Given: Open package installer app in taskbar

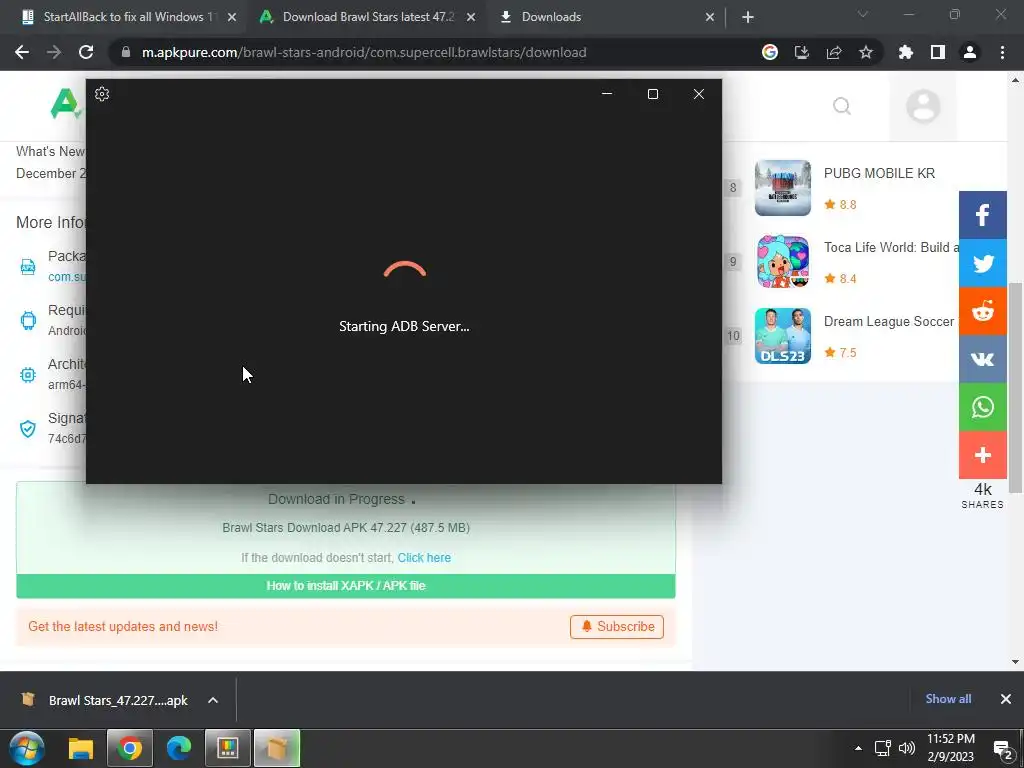Looking at the screenshot, I should (276, 748).
